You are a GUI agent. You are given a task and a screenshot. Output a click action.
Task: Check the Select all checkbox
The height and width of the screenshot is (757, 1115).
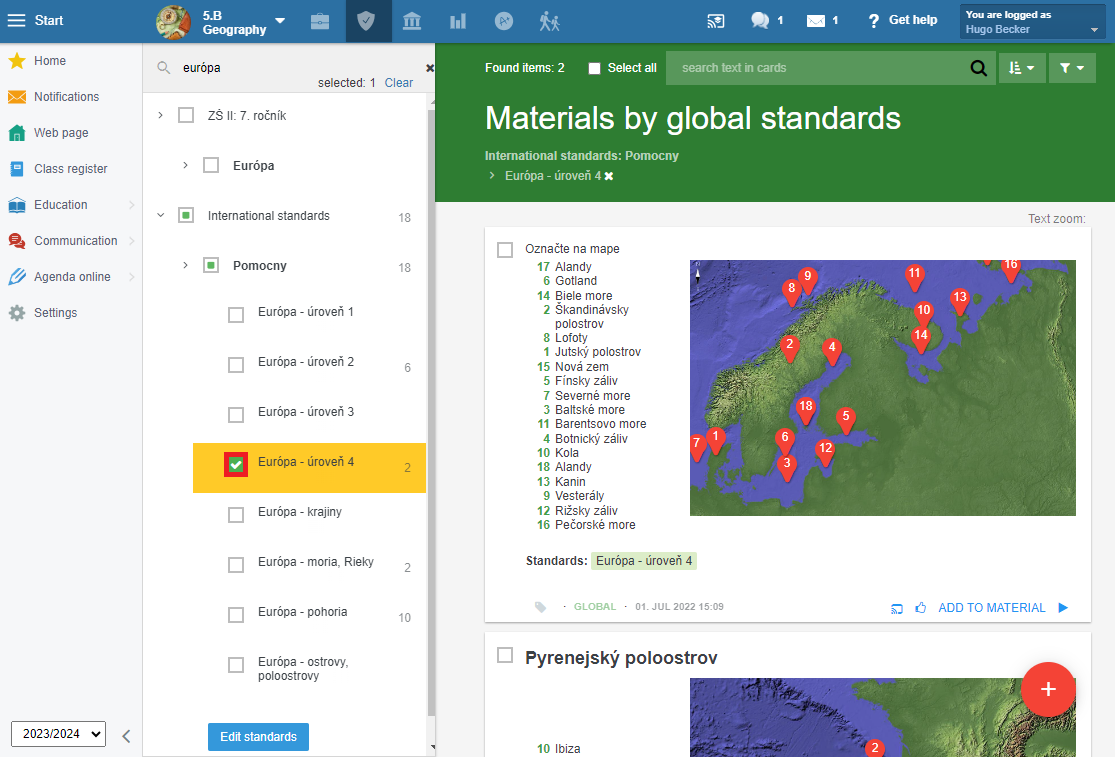[x=594, y=68]
